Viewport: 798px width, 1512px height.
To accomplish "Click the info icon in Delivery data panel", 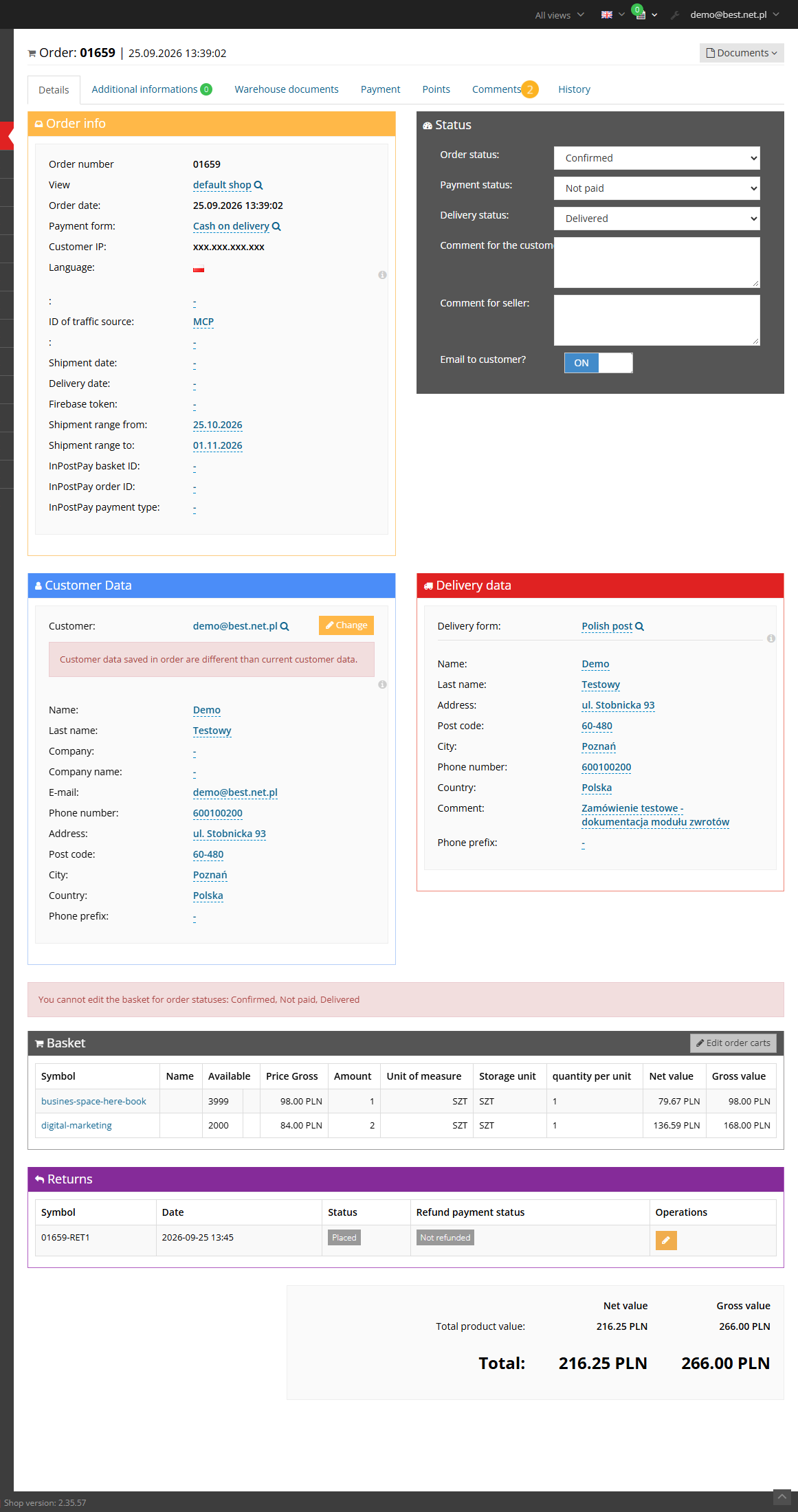I will (771, 638).
